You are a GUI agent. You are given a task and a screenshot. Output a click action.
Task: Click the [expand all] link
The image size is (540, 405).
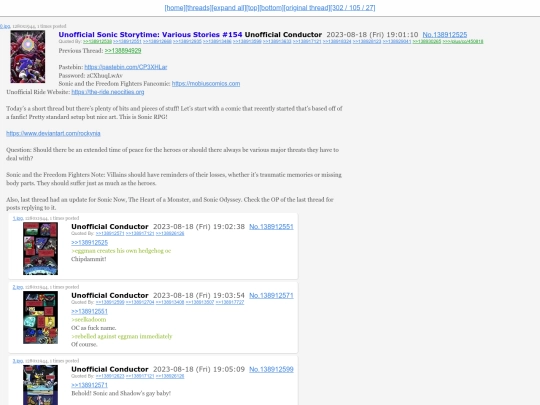[229, 8]
